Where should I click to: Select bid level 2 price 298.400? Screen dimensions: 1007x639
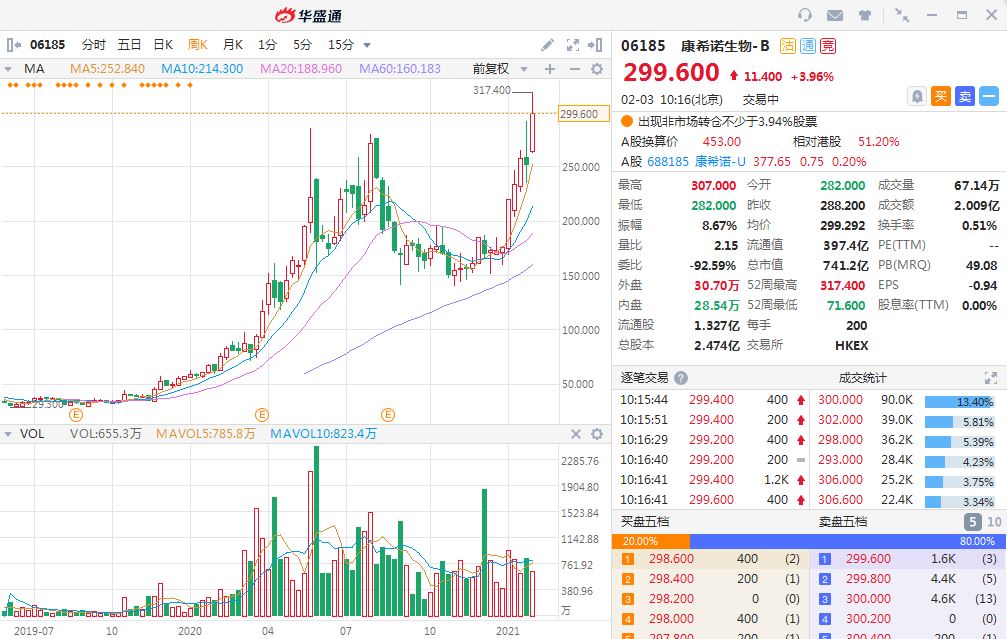[x=671, y=579]
